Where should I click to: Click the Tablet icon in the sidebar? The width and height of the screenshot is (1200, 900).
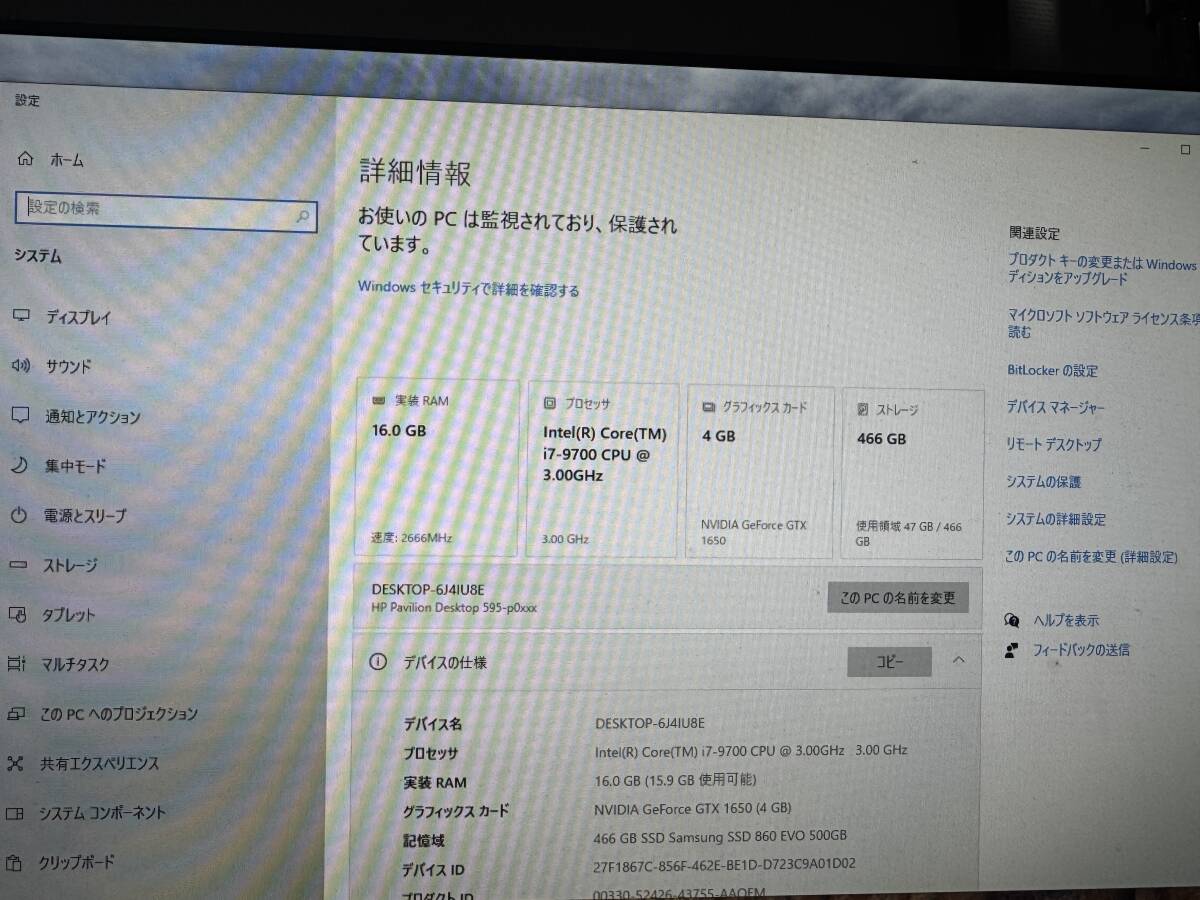[x=17, y=614]
